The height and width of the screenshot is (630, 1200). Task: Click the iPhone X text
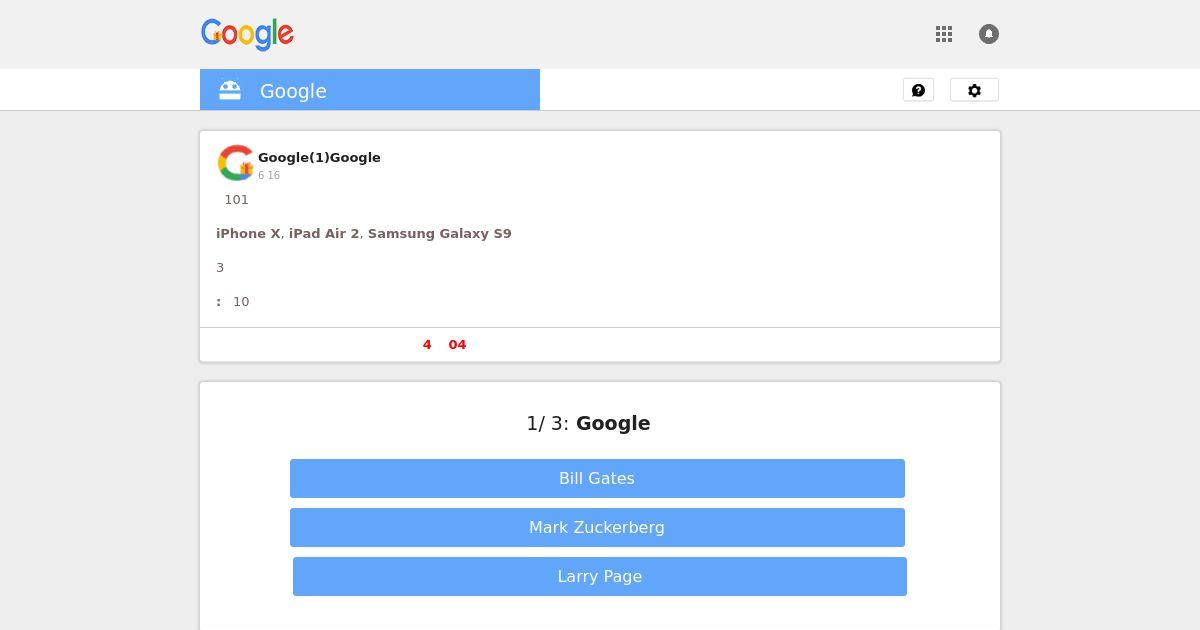pyautogui.click(x=248, y=233)
